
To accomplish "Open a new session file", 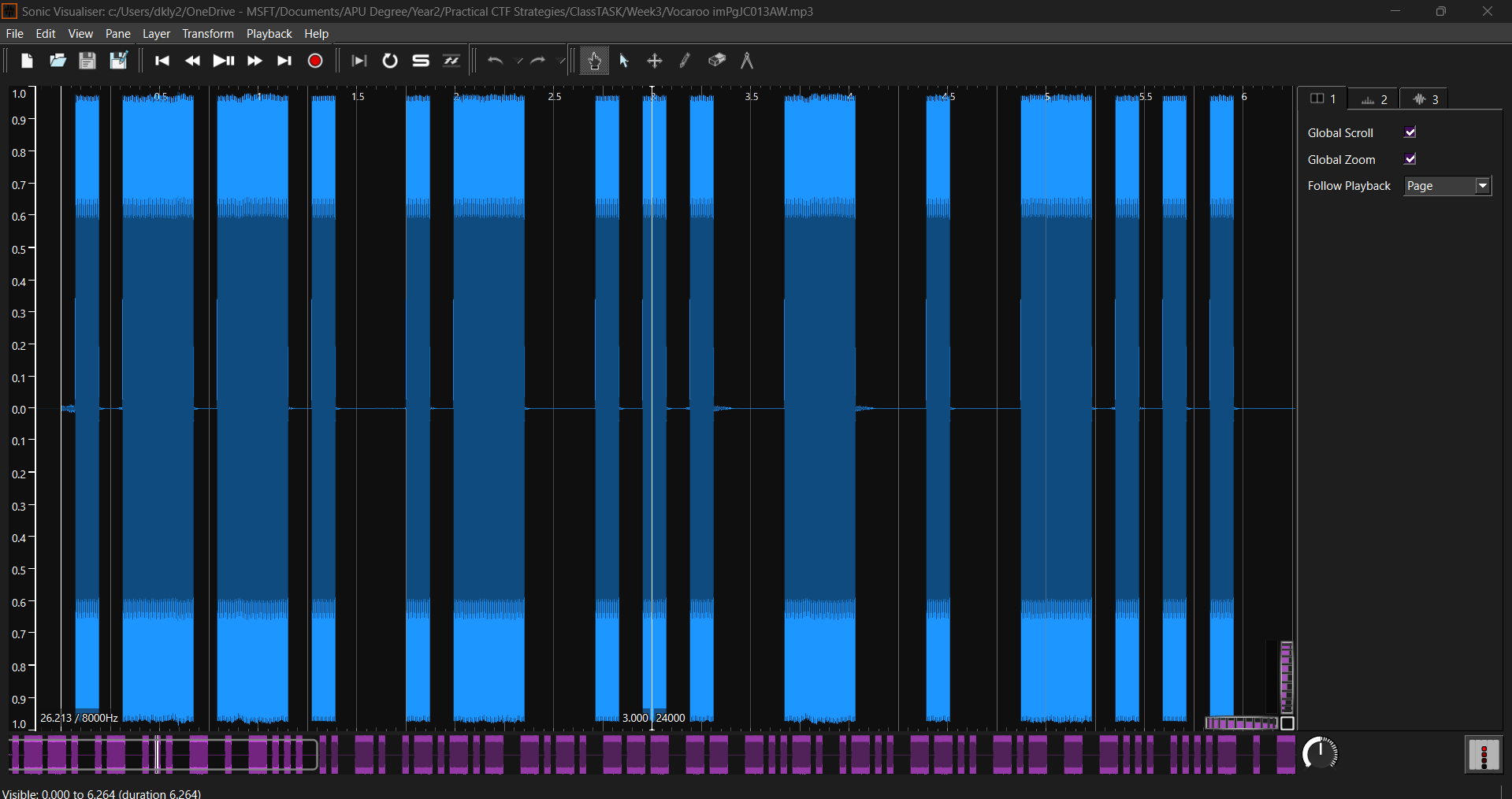I will pyautogui.click(x=26, y=61).
